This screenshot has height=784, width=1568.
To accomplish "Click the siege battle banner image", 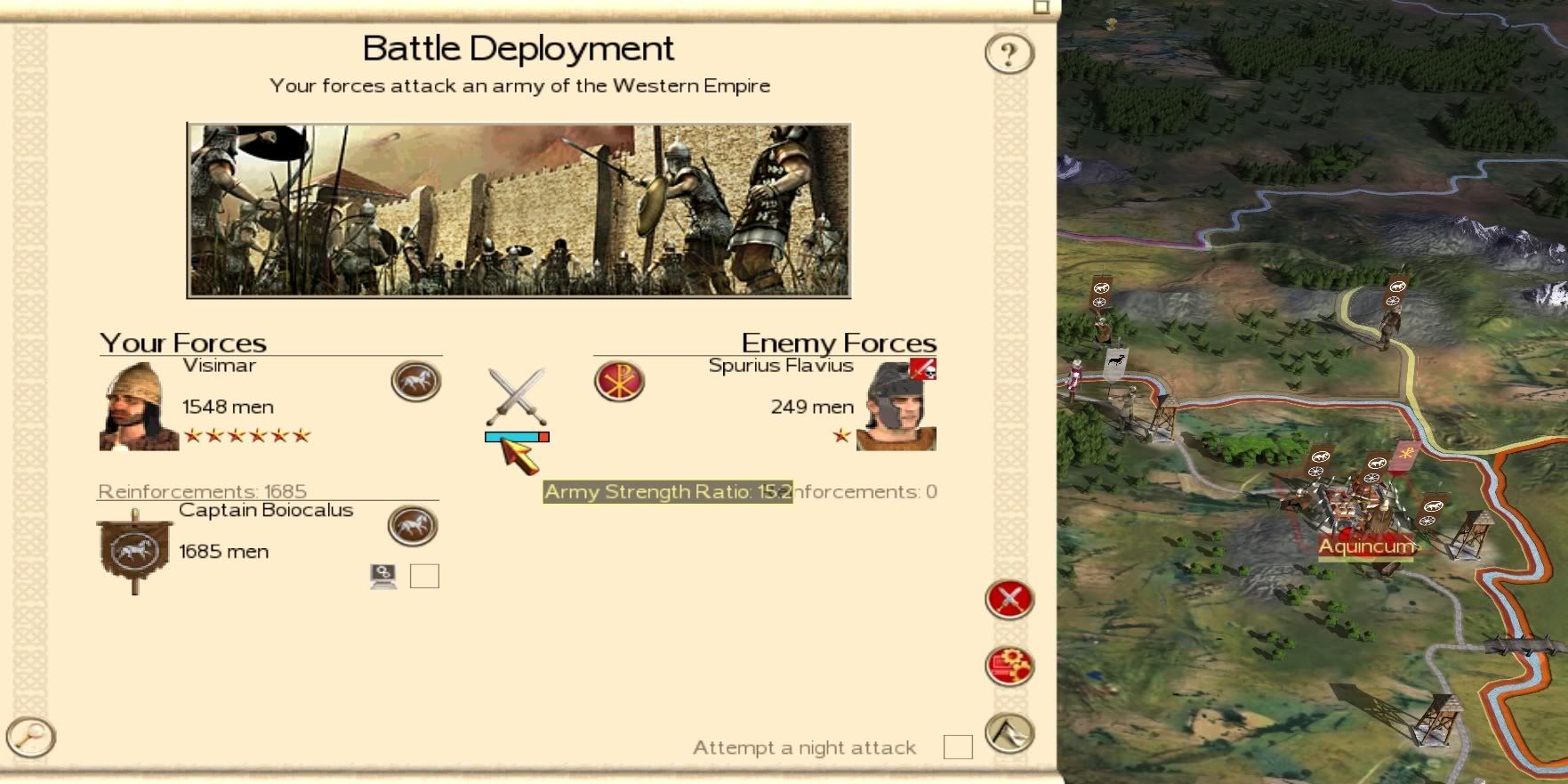I will pyautogui.click(x=519, y=210).
